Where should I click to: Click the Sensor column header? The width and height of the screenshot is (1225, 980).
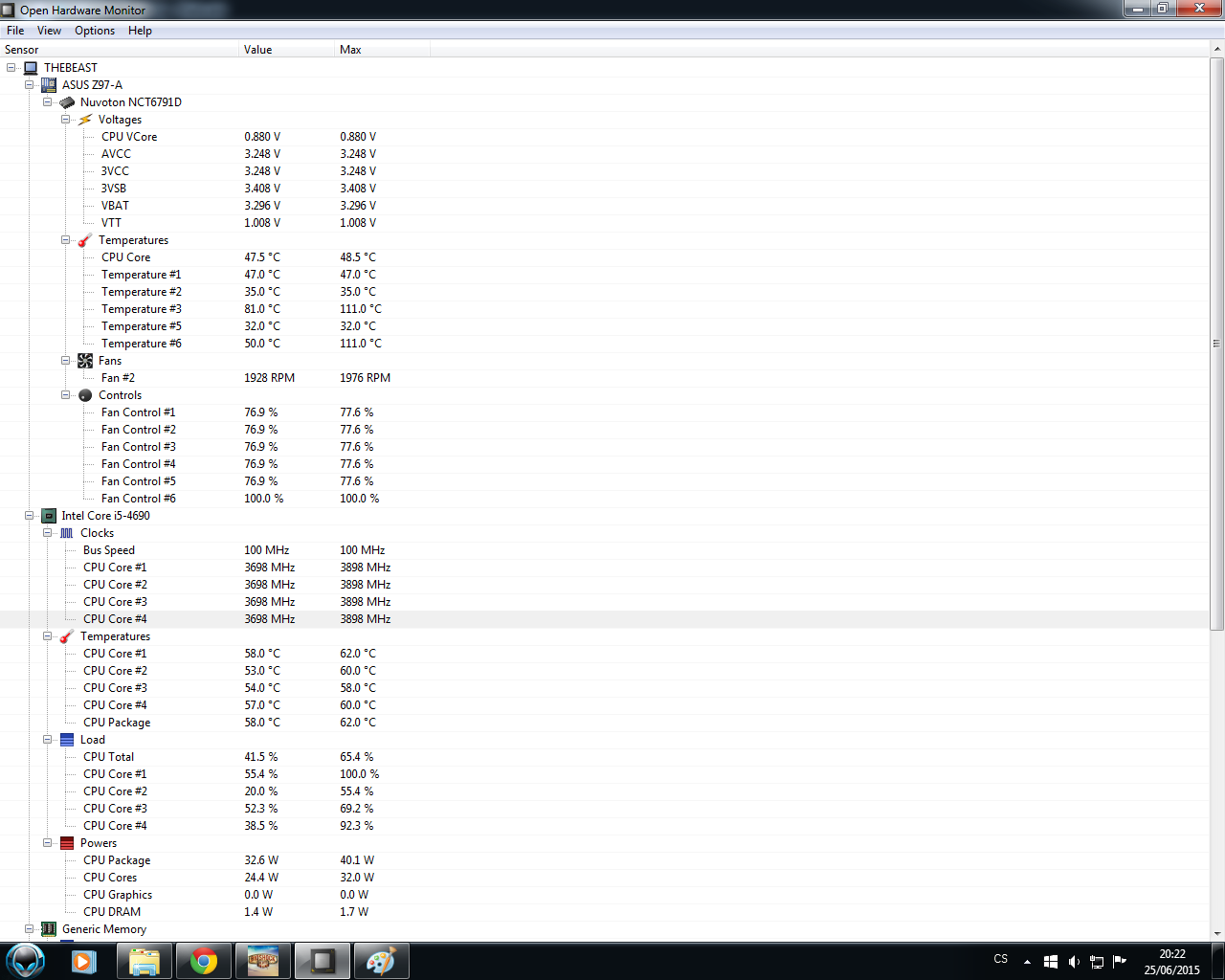(x=120, y=50)
